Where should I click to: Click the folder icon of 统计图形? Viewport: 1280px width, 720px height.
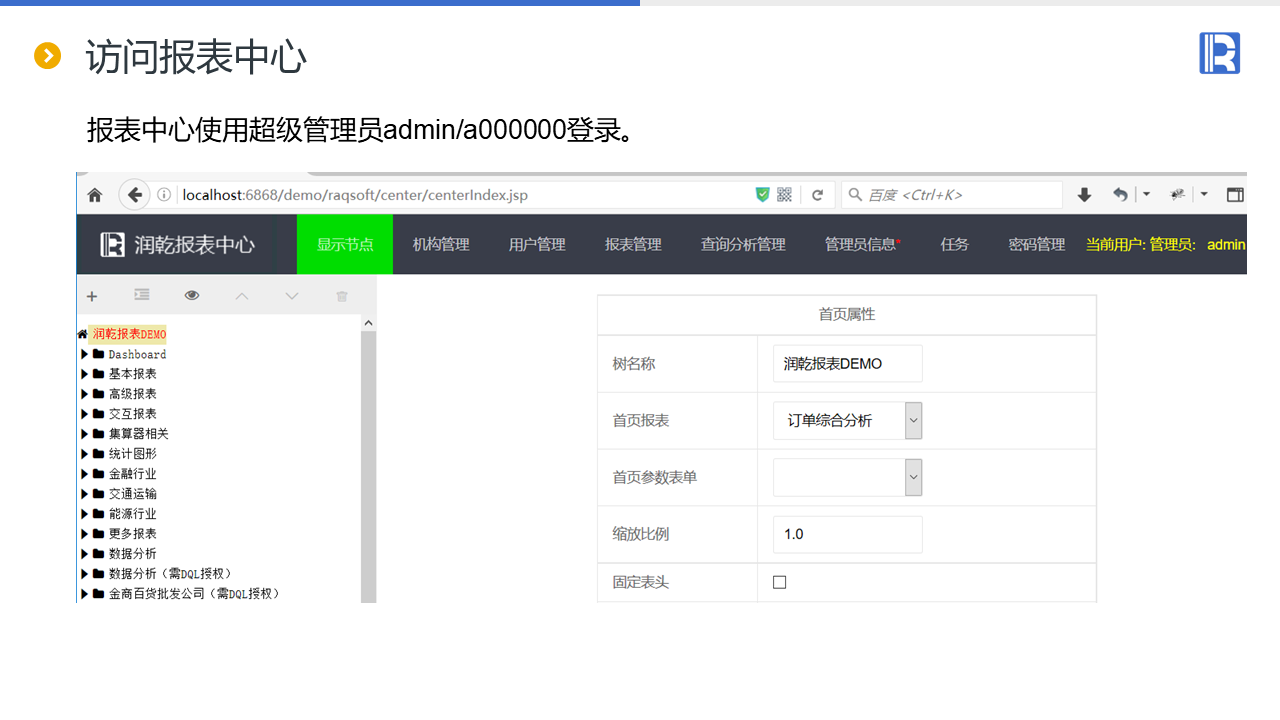(x=98, y=454)
